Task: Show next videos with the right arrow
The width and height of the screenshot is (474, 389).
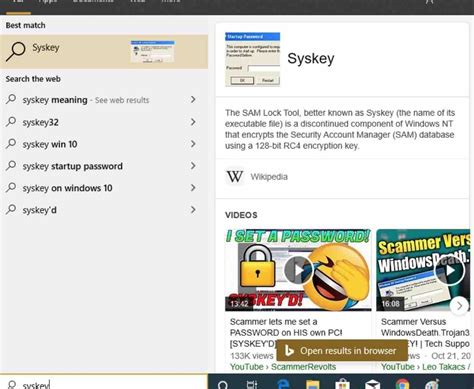Action: click(459, 305)
